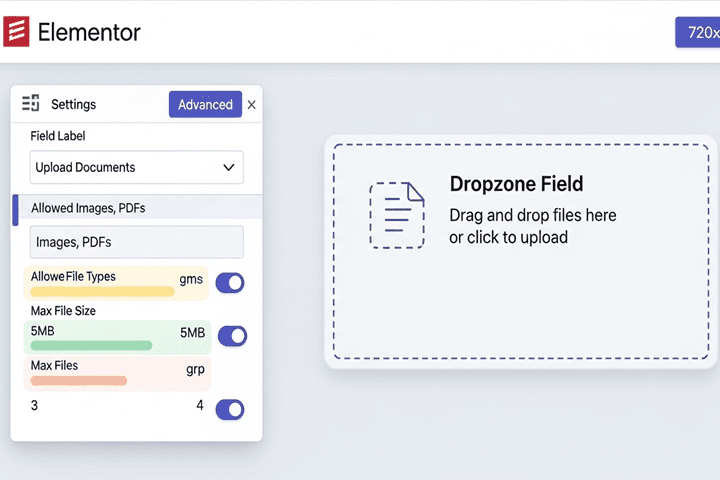
Task: Click the chevron in Upload Documents field
Action: point(229,167)
